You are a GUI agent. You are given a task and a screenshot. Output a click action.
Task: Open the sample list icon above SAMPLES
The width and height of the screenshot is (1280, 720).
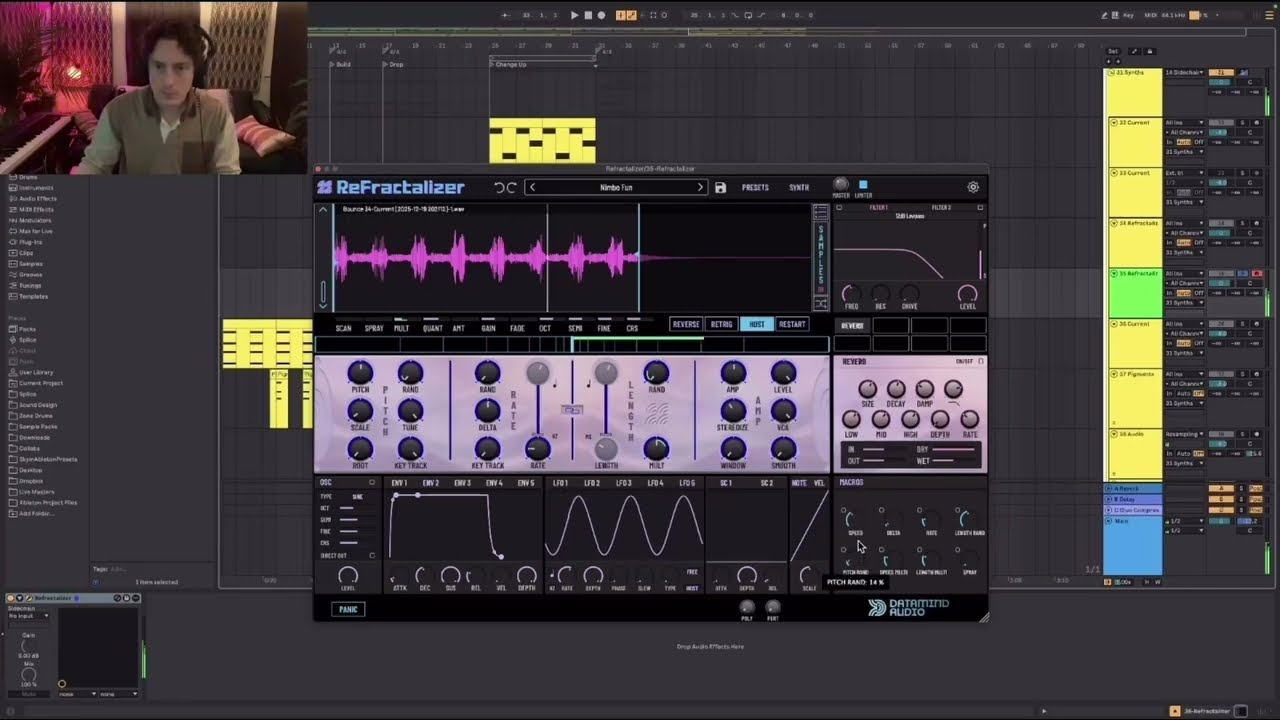coord(821,213)
